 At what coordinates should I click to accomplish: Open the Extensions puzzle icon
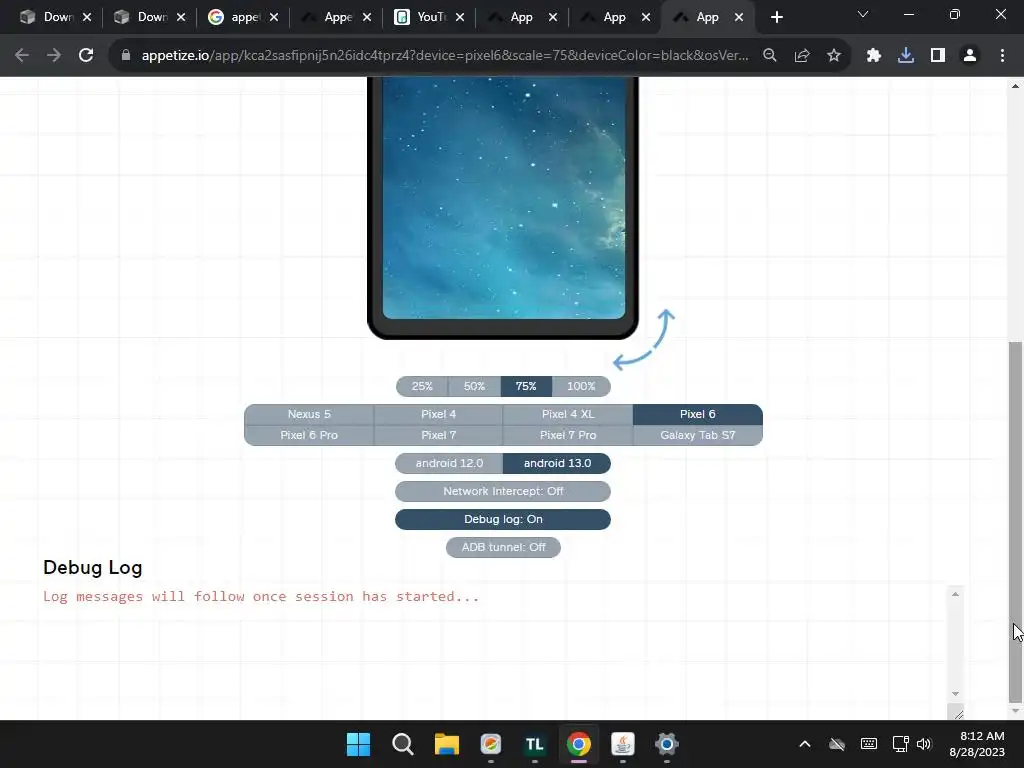coord(874,56)
